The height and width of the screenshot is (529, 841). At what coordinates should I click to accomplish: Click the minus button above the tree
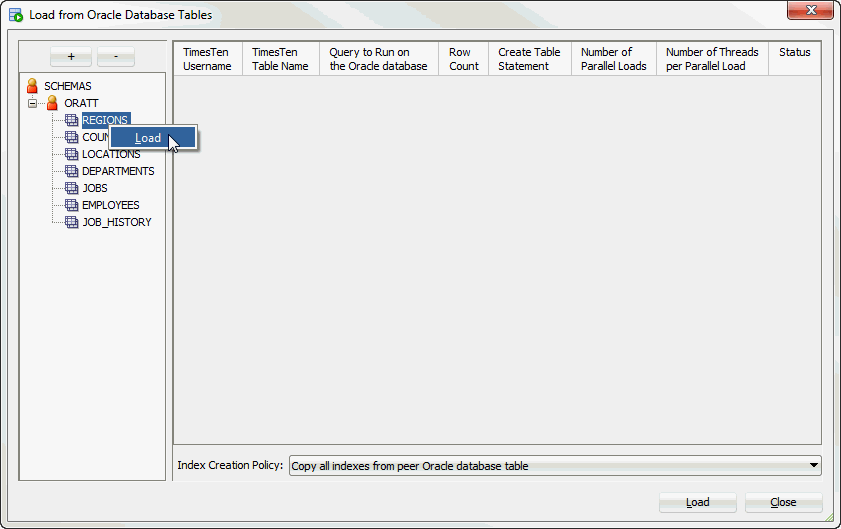click(116, 56)
